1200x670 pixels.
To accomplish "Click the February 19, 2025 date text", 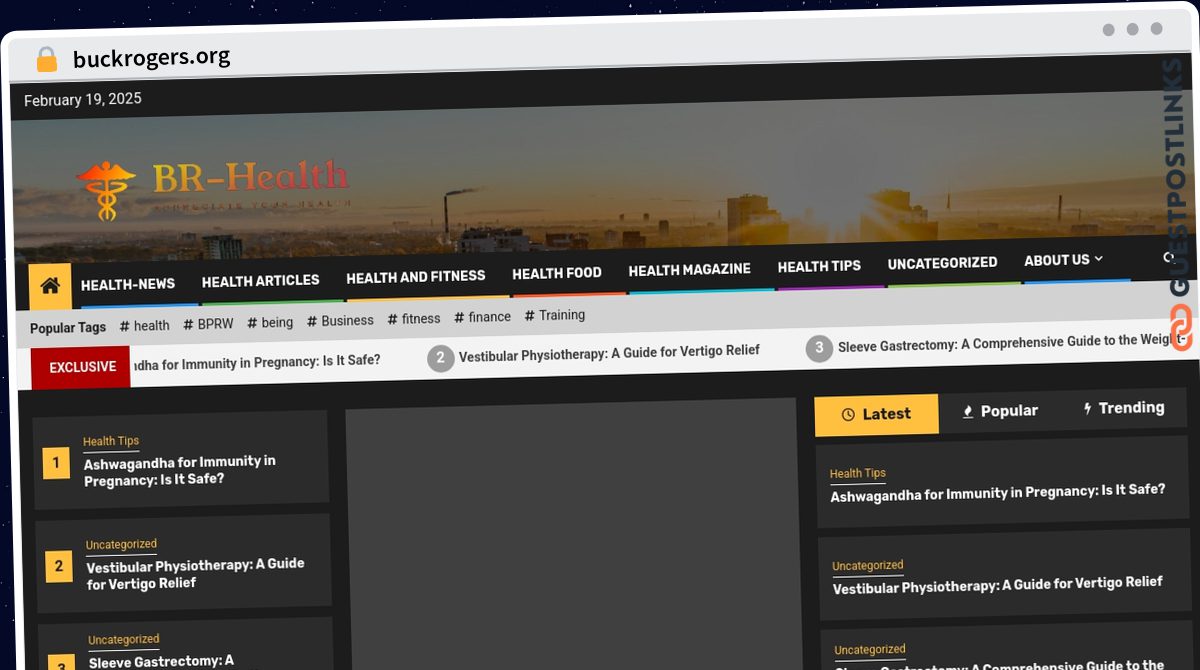I will pos(83,99).
